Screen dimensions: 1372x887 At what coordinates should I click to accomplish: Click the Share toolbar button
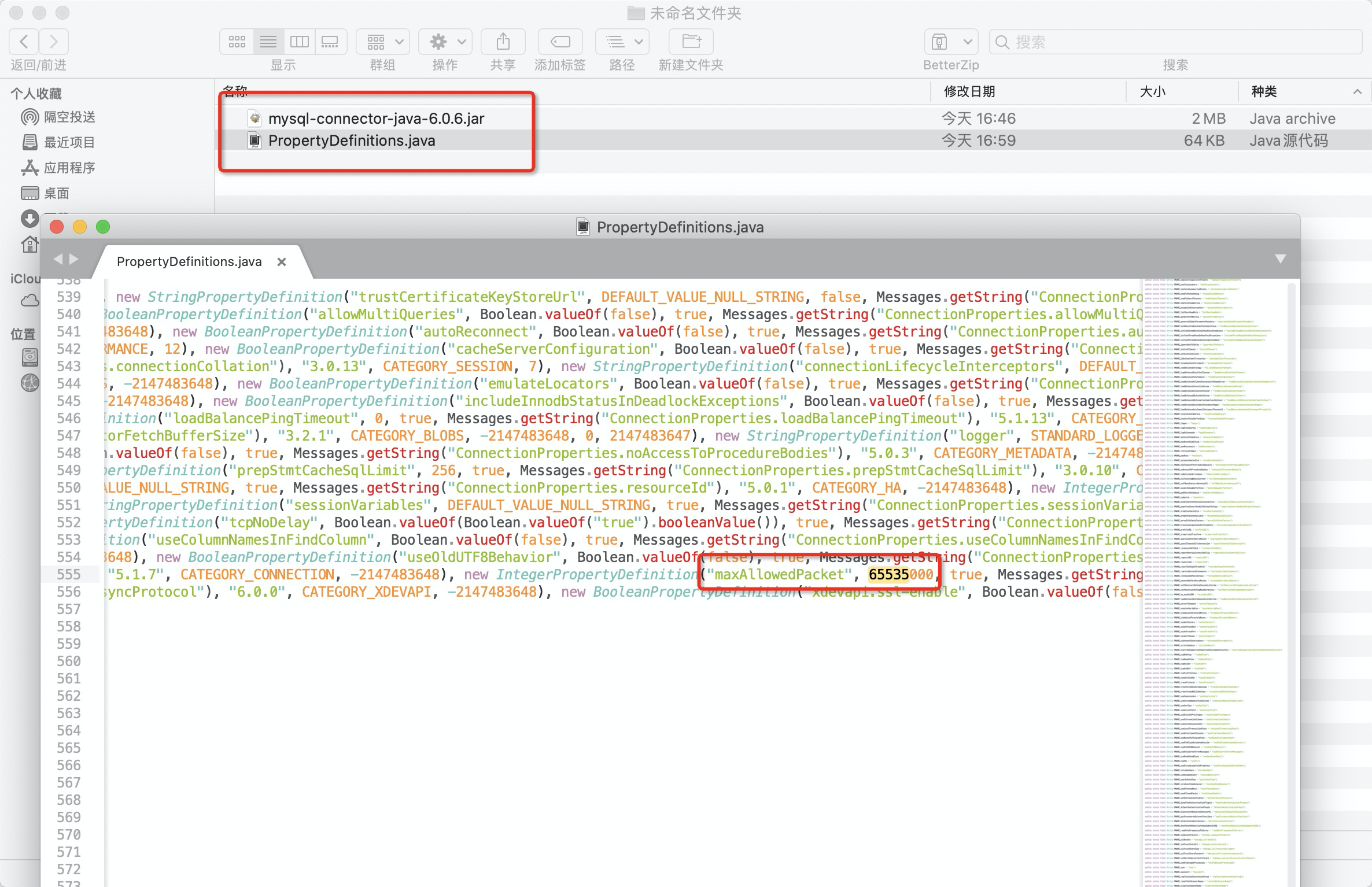[x=503, y=42]
